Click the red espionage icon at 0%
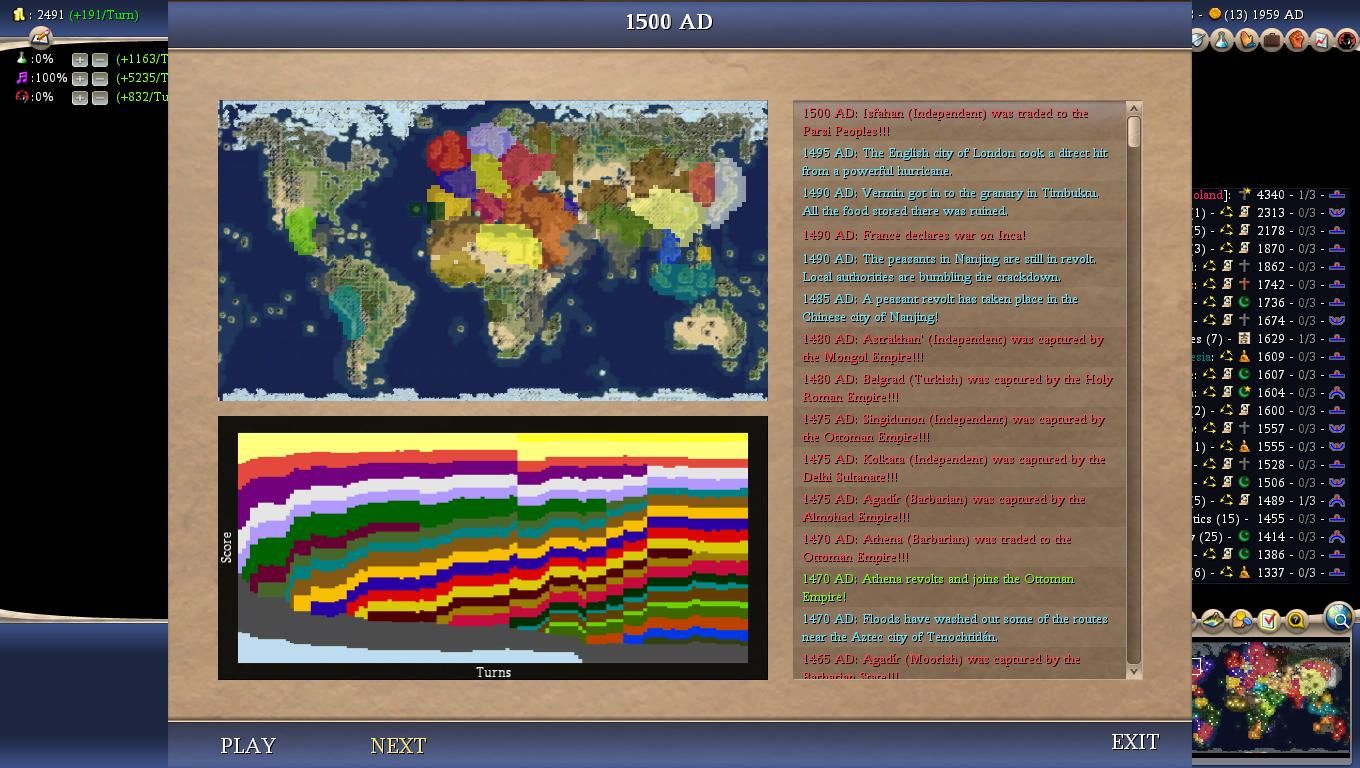Image resolution: width=1360 pixels, height=768 pixels. point(21,97)
